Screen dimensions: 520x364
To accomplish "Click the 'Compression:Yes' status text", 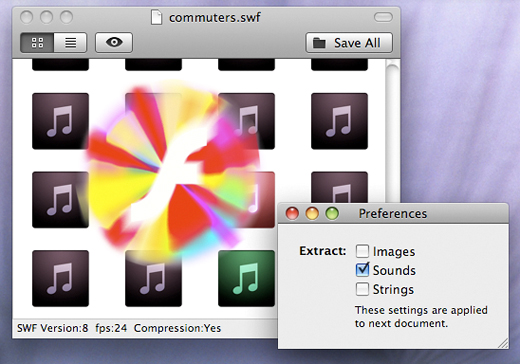I will [177, 328].
